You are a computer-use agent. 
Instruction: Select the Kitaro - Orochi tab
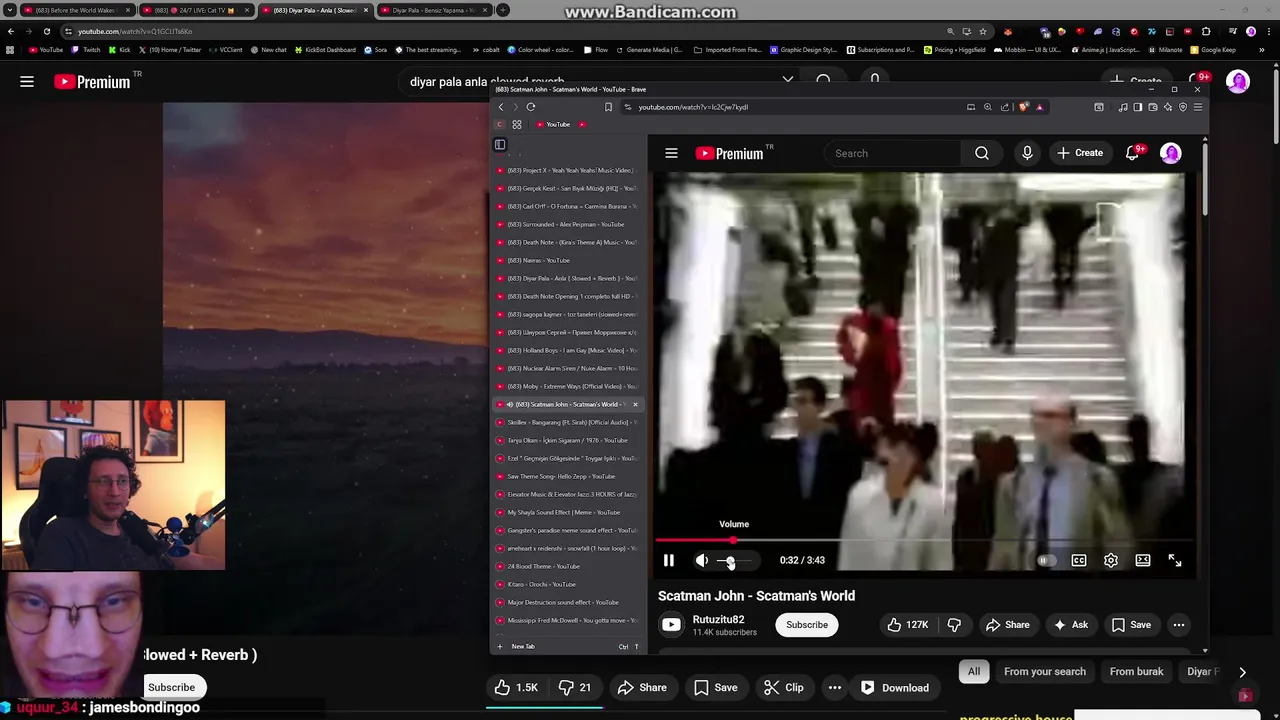point(567,584)
